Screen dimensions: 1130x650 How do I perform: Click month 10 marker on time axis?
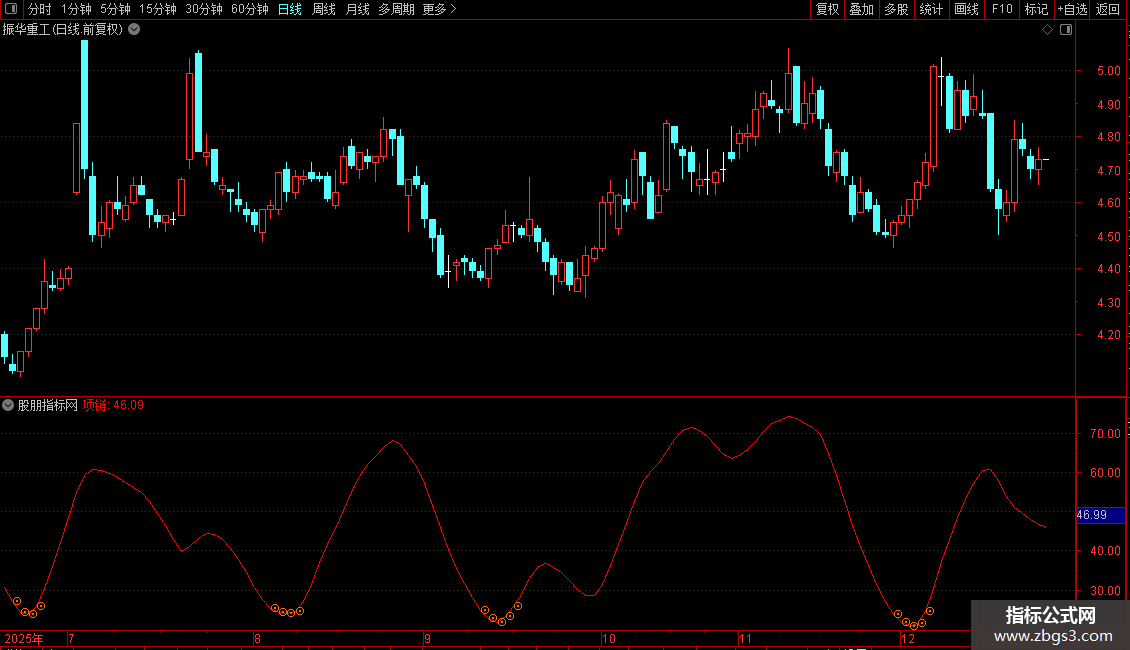(609, 638)
